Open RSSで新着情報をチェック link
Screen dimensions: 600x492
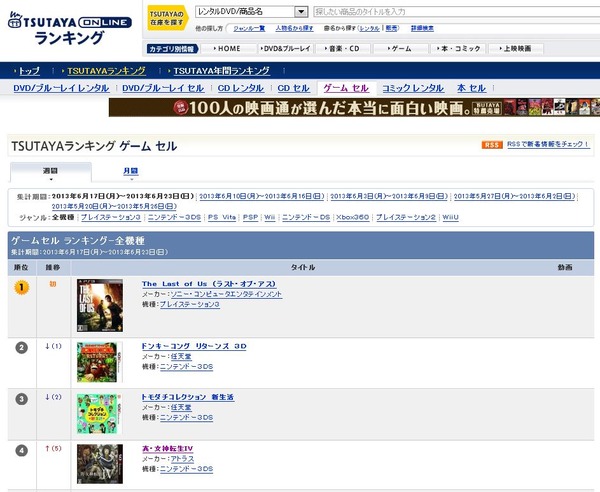pyautogui.click(x=548, y=144)
